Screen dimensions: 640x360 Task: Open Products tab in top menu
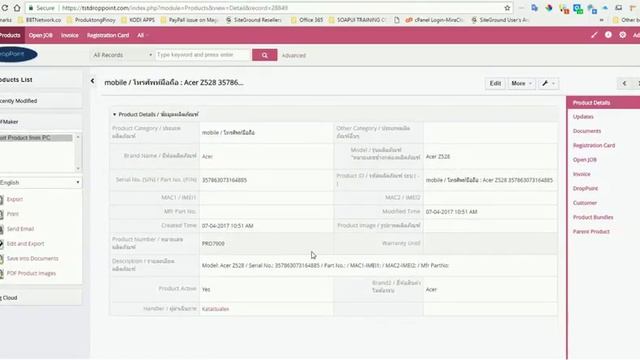coord(11,36)
